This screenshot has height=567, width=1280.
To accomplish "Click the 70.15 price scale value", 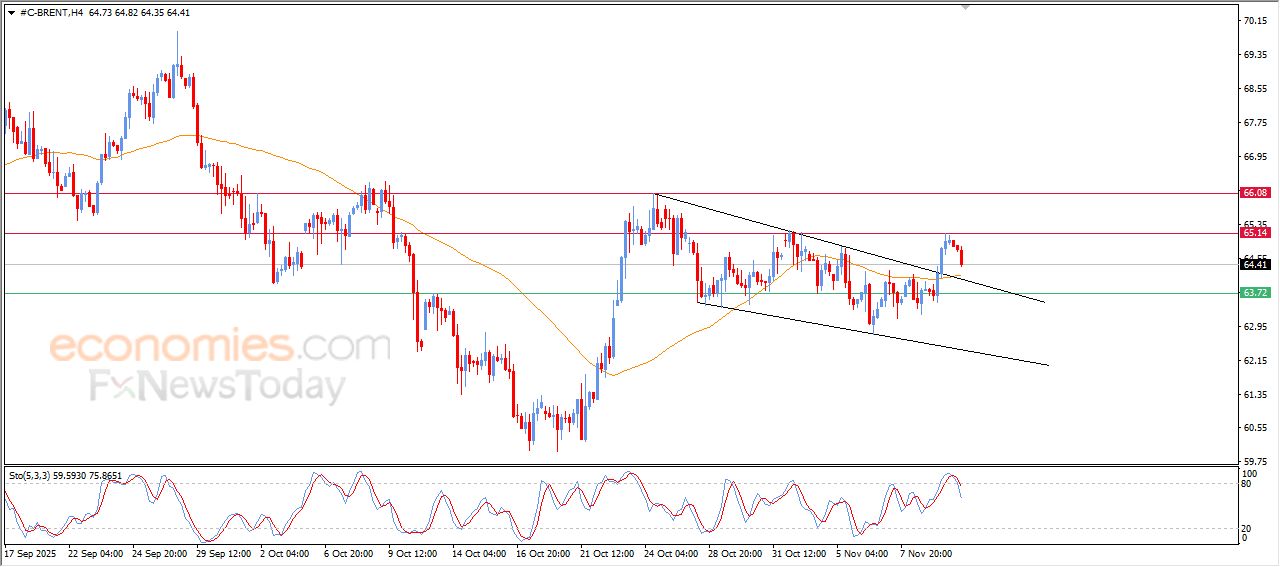I will pos(1254,20).
